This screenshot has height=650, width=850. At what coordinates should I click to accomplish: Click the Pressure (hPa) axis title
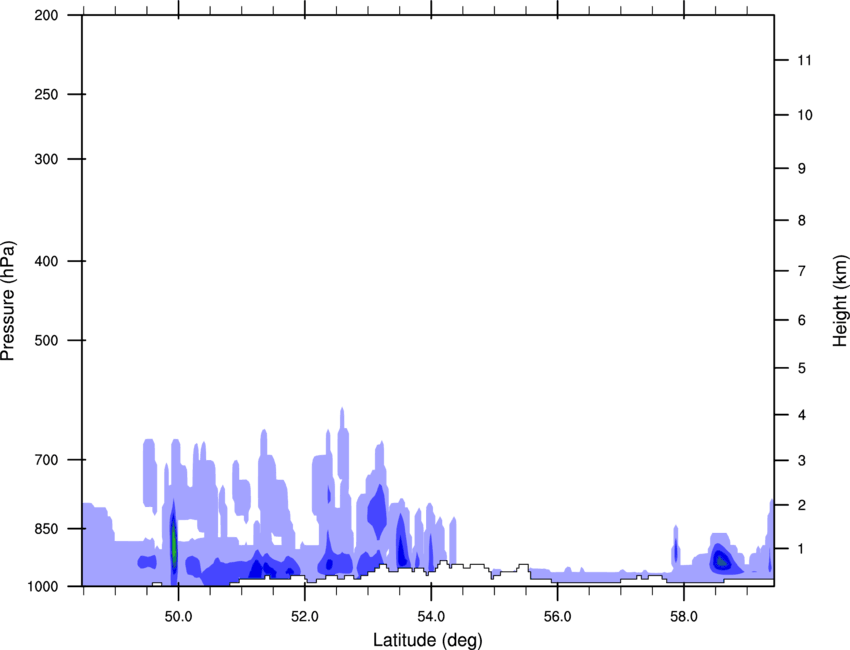click(x=8, y=301)
